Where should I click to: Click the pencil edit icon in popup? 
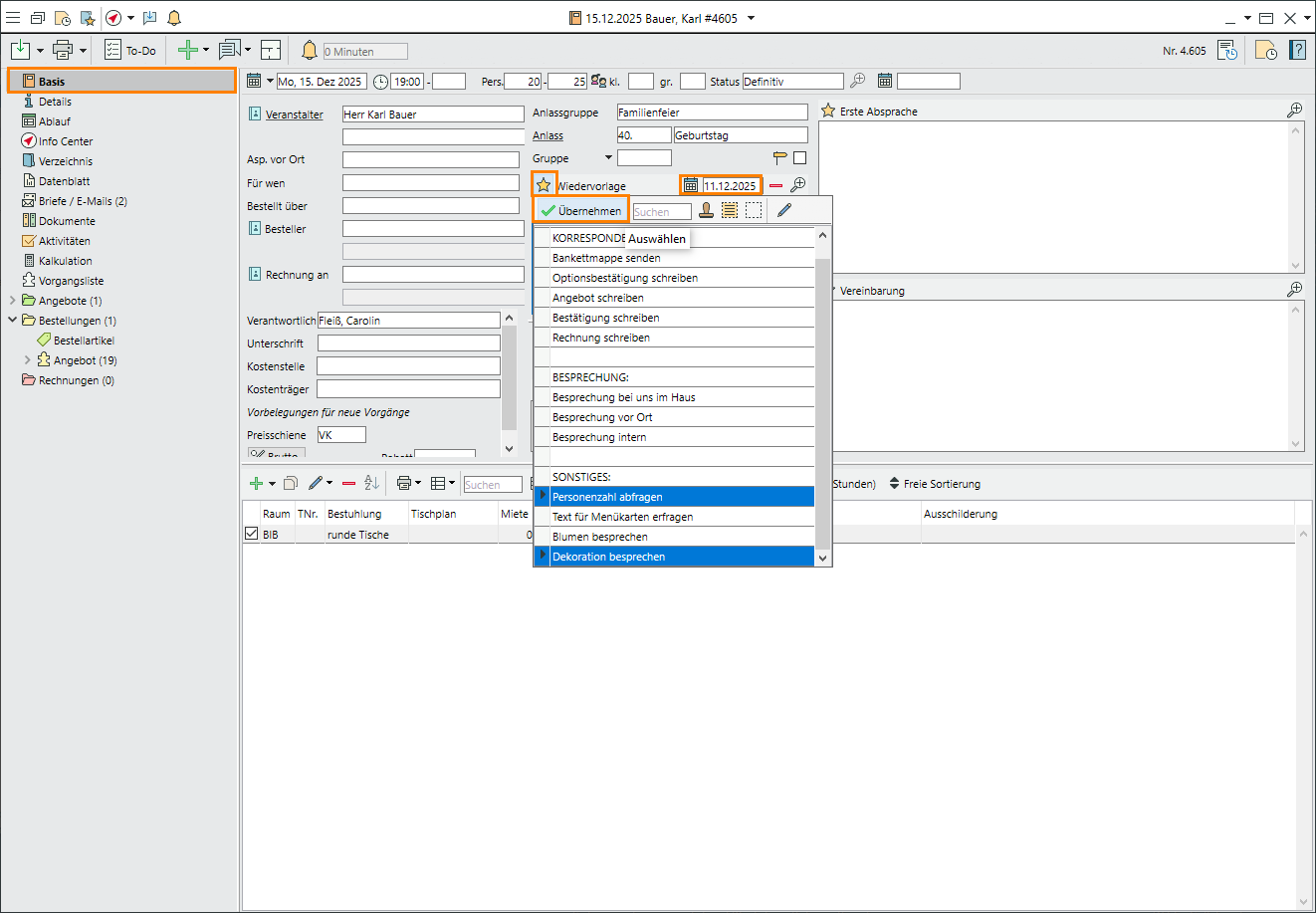tap(784, 210)
